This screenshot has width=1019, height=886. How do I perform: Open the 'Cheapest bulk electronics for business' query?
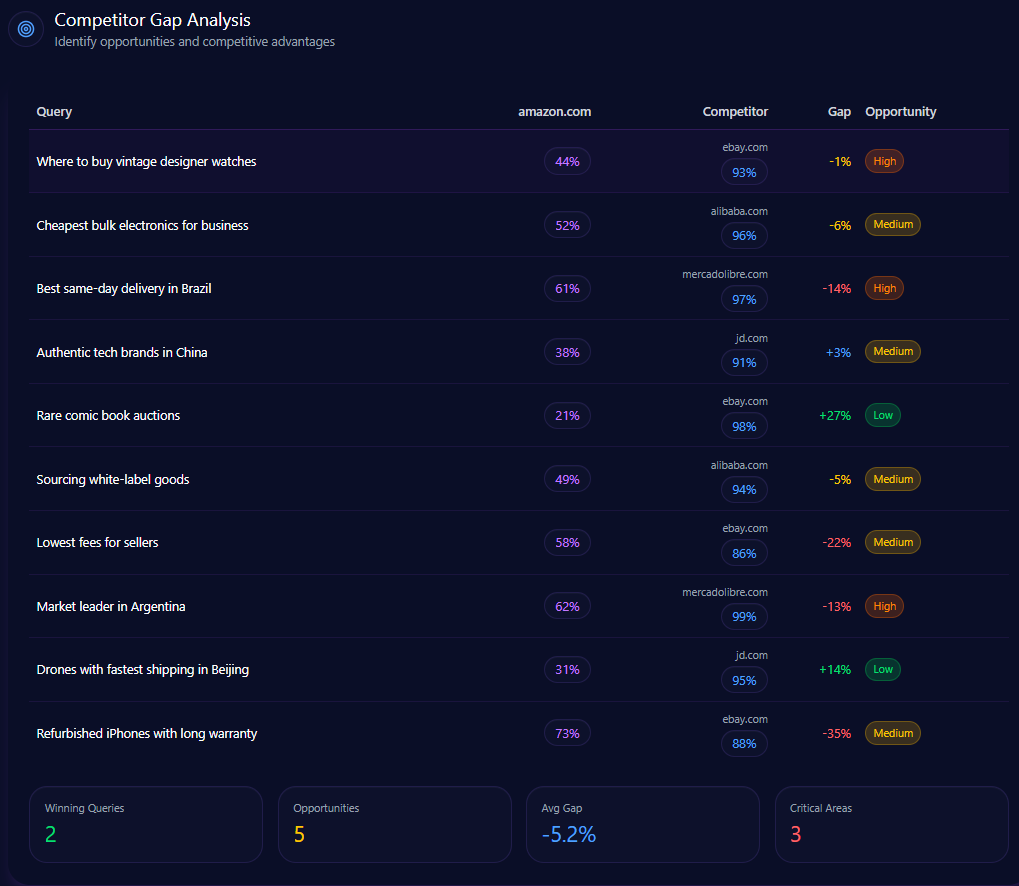tap(142, 225)
